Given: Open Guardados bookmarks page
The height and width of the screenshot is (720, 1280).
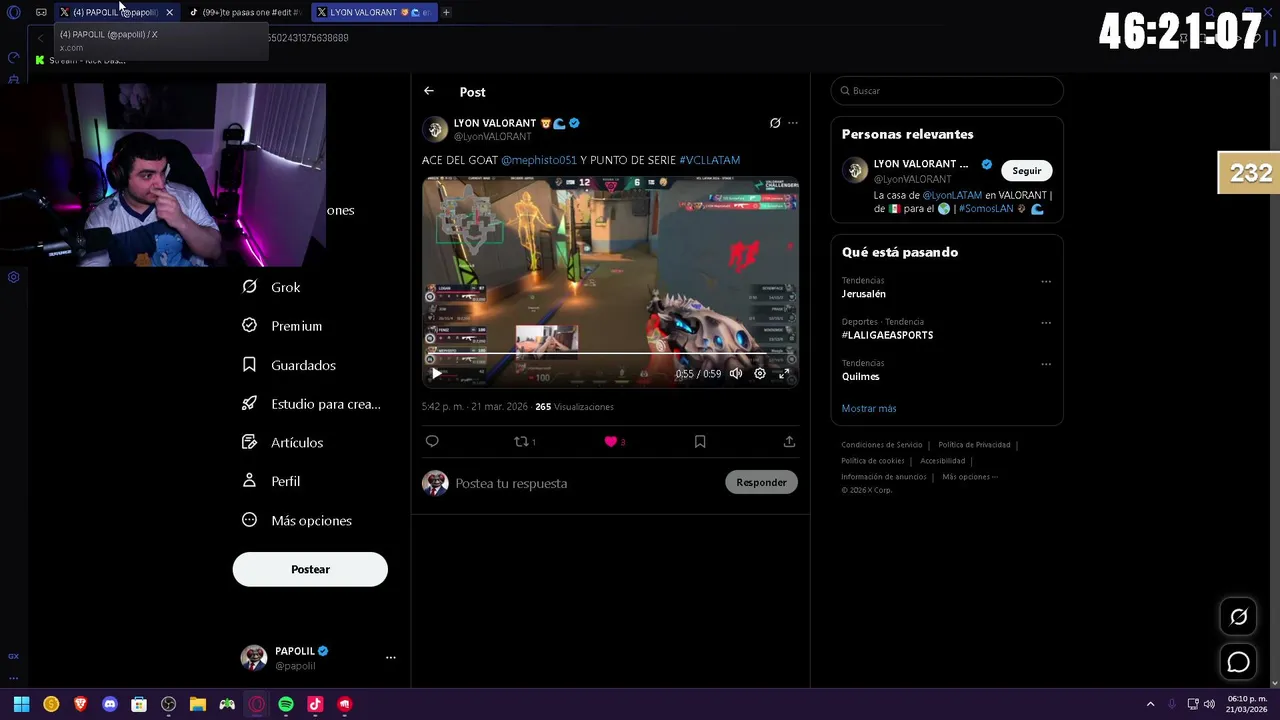Looking at the screenshot, I should [289, 365].
